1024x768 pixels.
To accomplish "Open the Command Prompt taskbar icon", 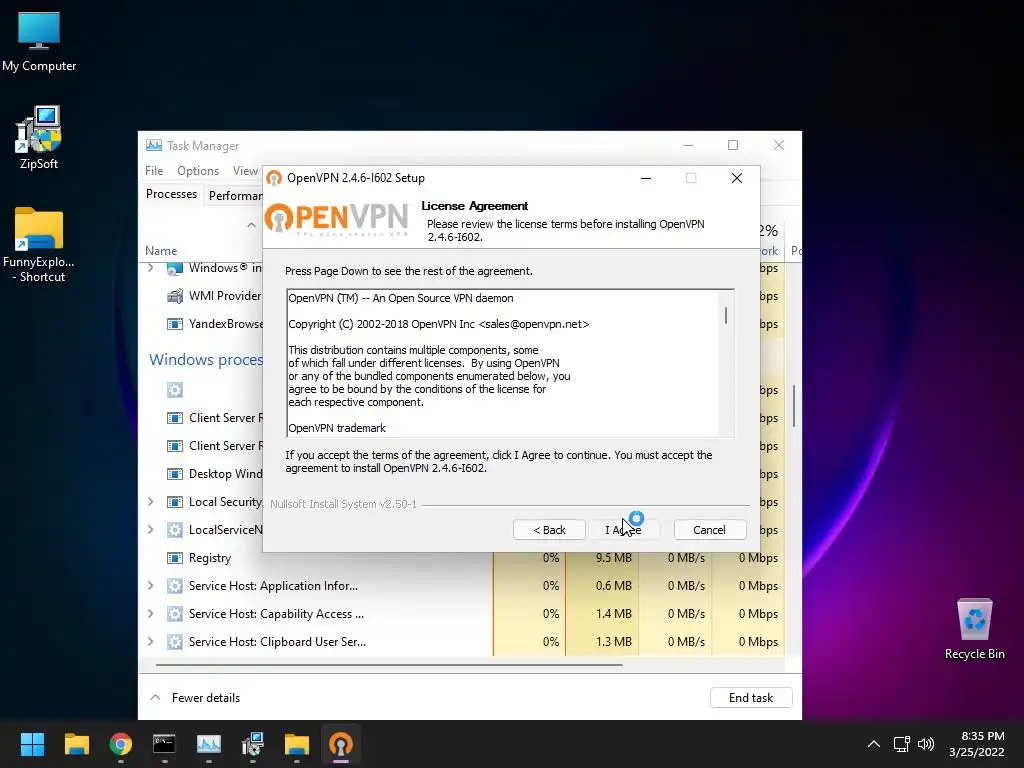I will pos(165,744).
